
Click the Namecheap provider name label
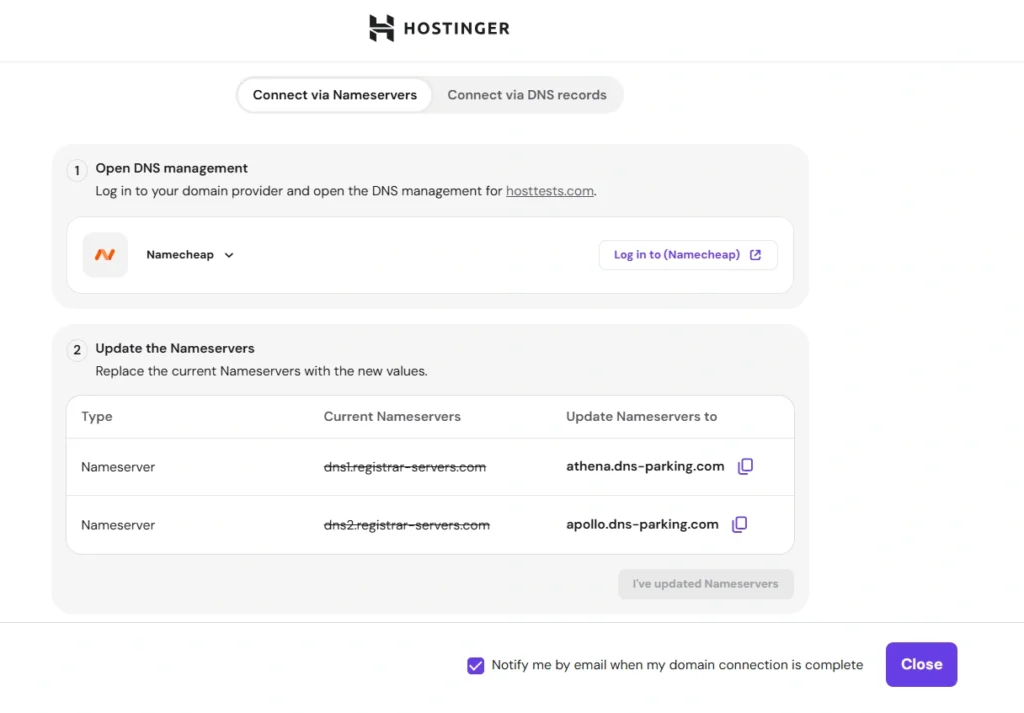(x=180, y=255)
